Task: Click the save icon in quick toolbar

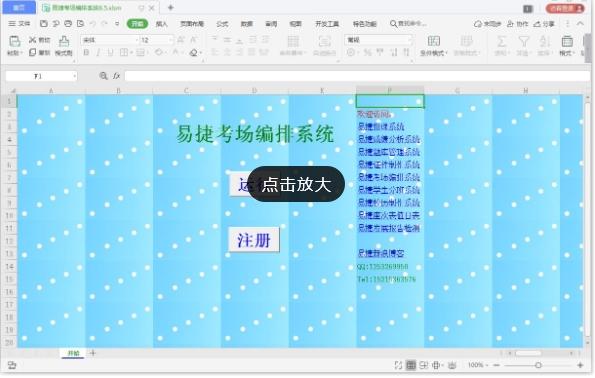Action: tap(44, 24)
